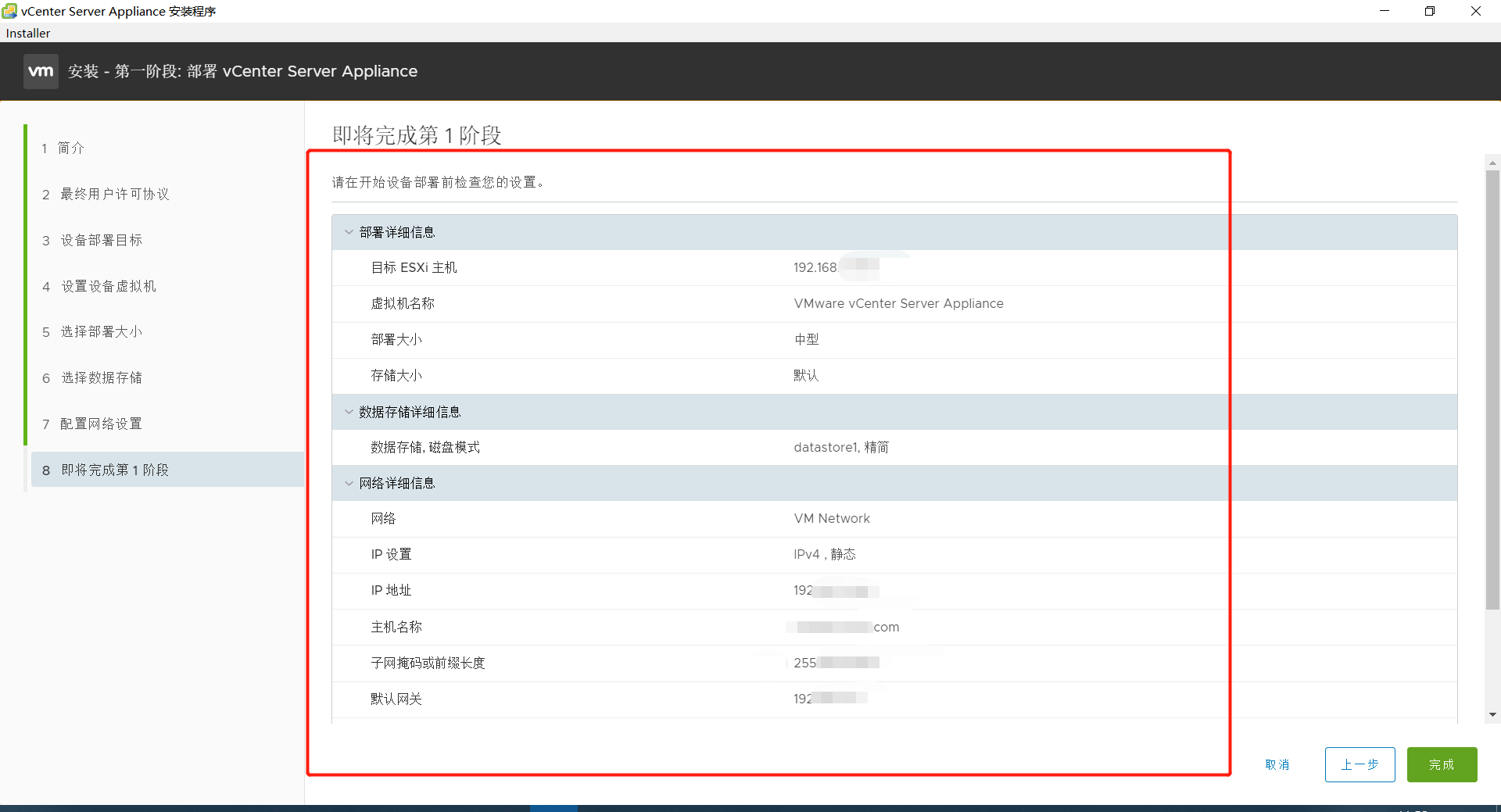Collapse the 网络详细信息 section

tap(348, 482)
